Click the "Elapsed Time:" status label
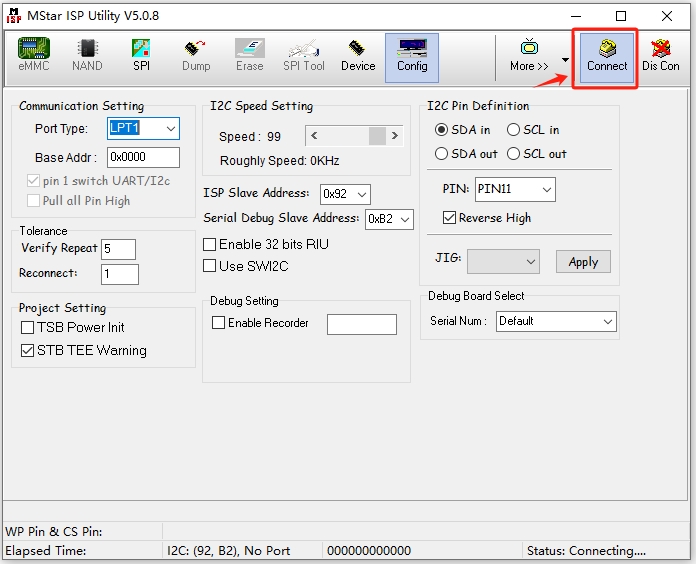Image resolution: width=696 pixels, height=564 pixels. (46, 551)
